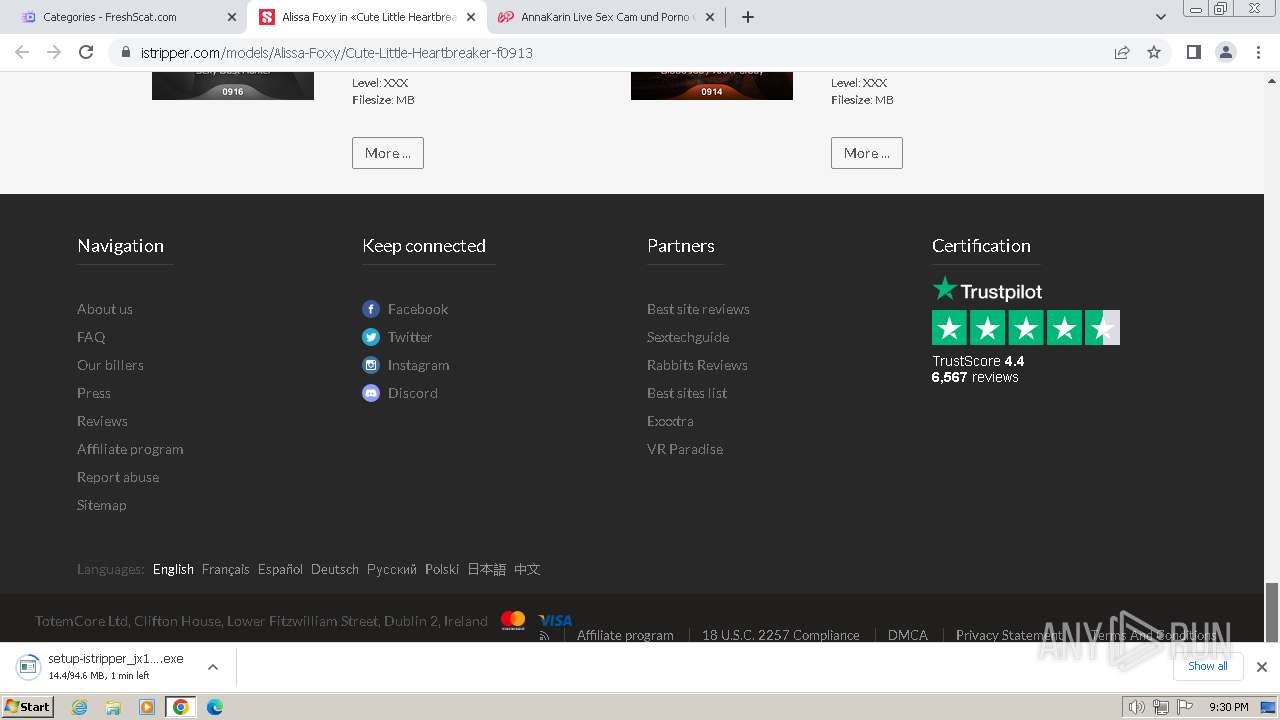Bookmark this page with the star icon

click(x=1154, y=52)
